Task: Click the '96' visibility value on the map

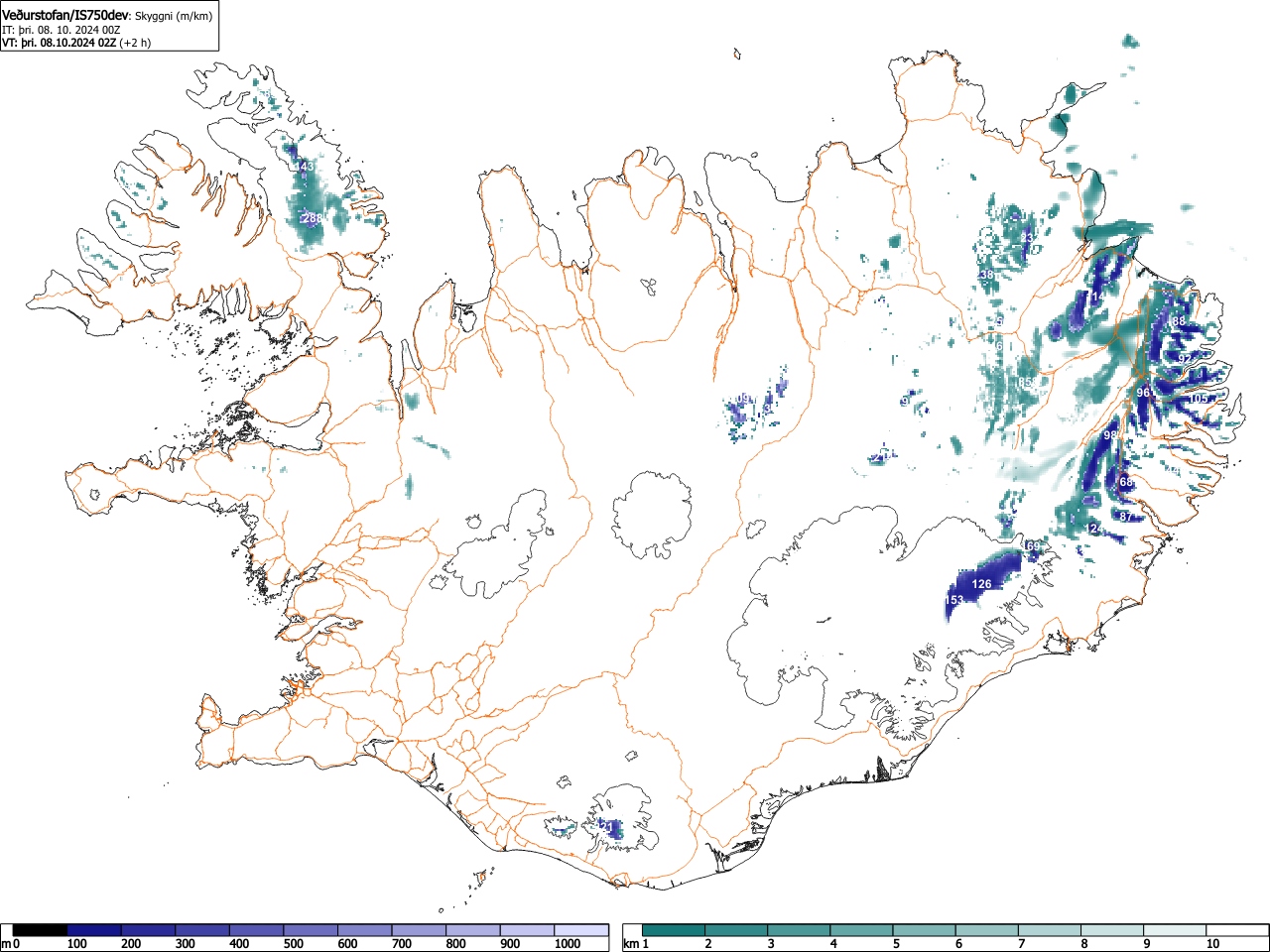Action: coord(1143,394)
